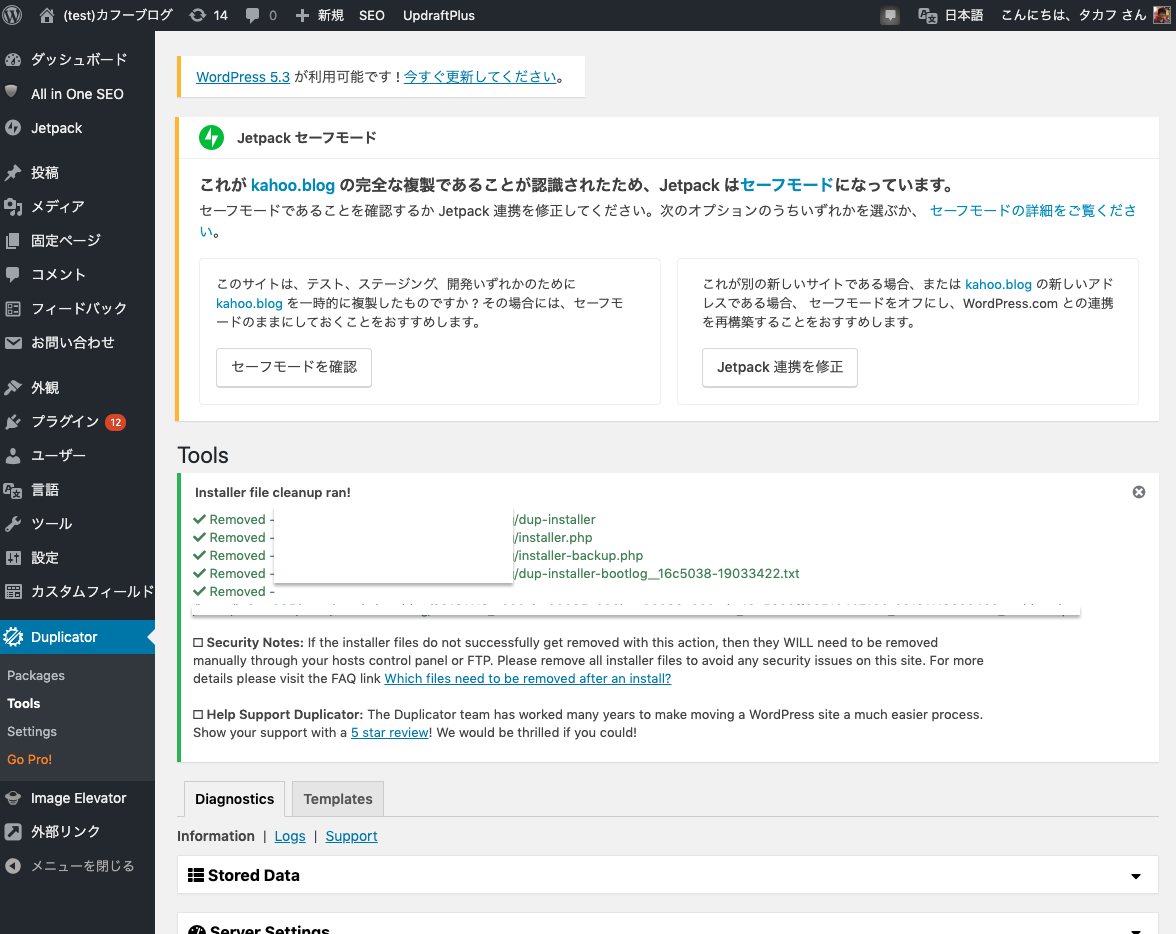The height and width of the screenshot is (934, 1176).
Task: Click the Duplicator gear icon in sidebar
Action: [x=13, y=637]
